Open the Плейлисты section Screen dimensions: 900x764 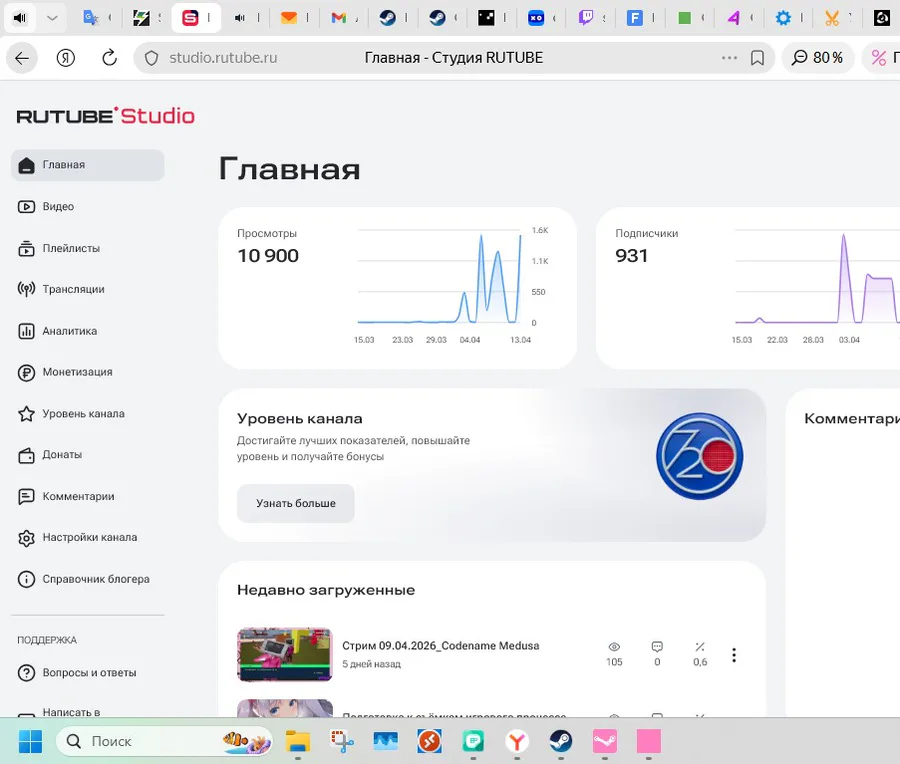tap(87, 249)
